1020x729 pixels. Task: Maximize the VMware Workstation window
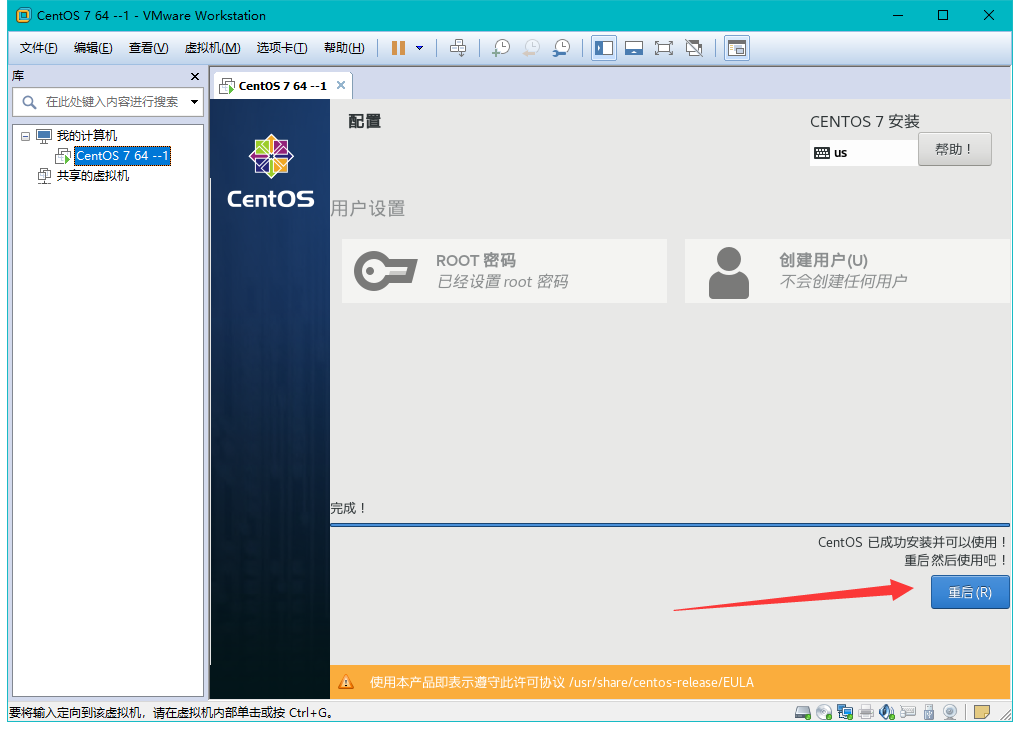pyautogui.click(x=943, y=16)
